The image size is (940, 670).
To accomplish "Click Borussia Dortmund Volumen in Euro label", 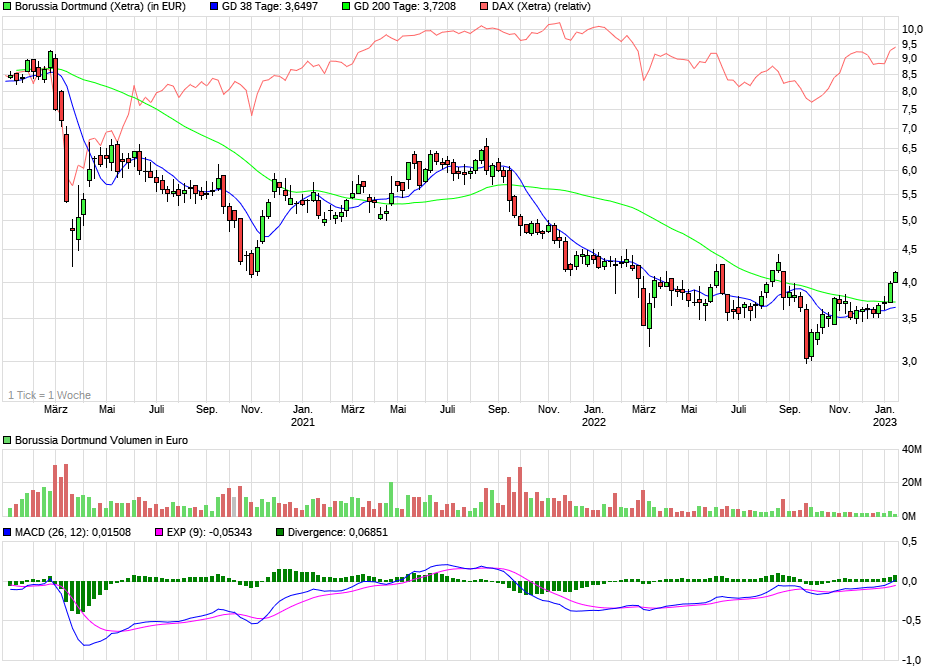I will tap(101, 440).
